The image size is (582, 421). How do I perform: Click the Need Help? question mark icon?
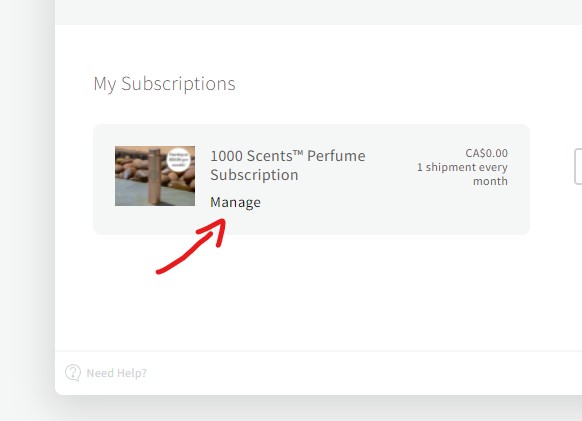point(73,373)
